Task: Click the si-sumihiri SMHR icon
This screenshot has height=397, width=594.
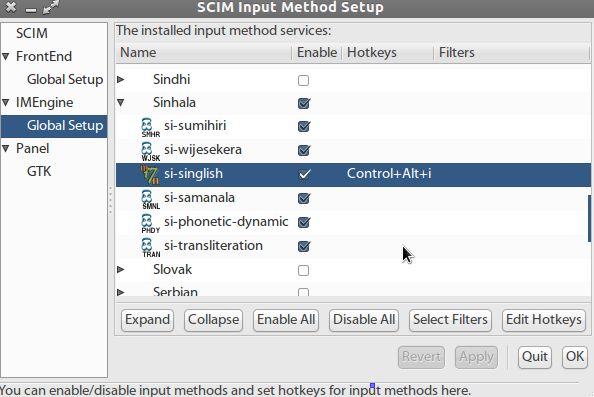Action: click(150, 127)
